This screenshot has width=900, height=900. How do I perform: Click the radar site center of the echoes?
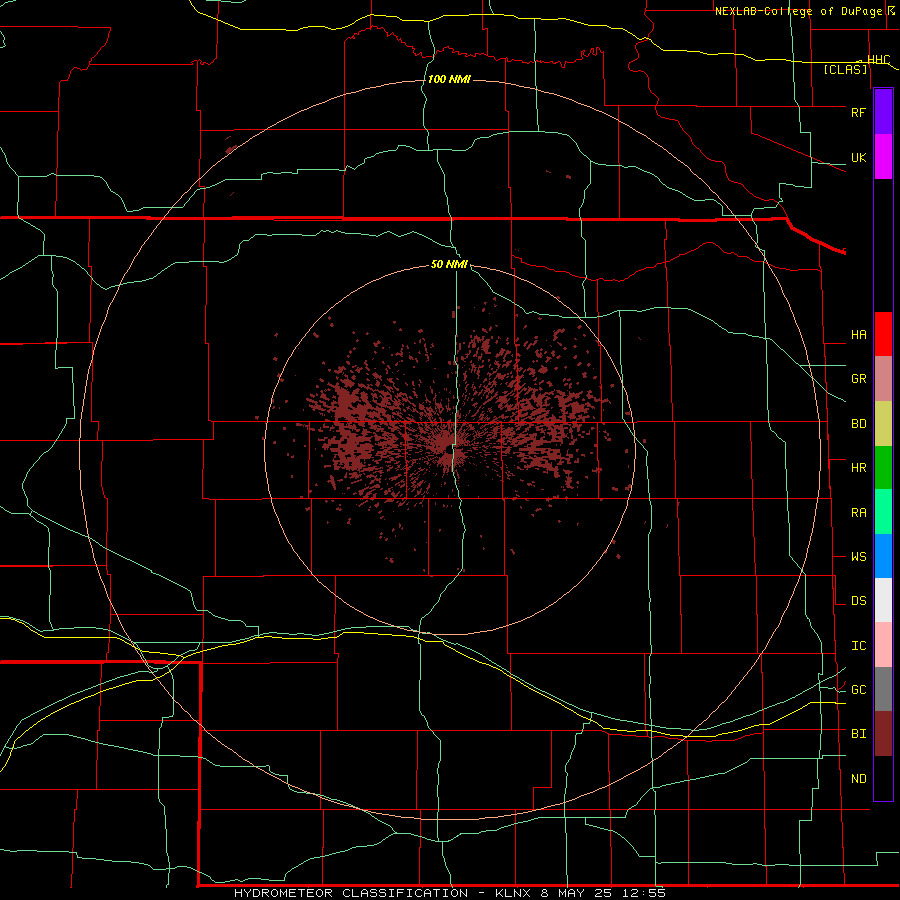(449, 450)
